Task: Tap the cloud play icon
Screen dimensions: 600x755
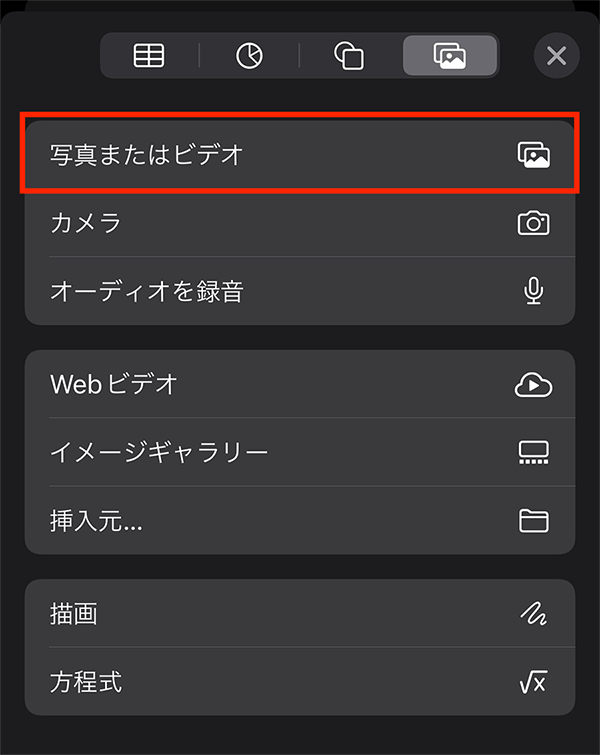Action: (x=534, y=384)
